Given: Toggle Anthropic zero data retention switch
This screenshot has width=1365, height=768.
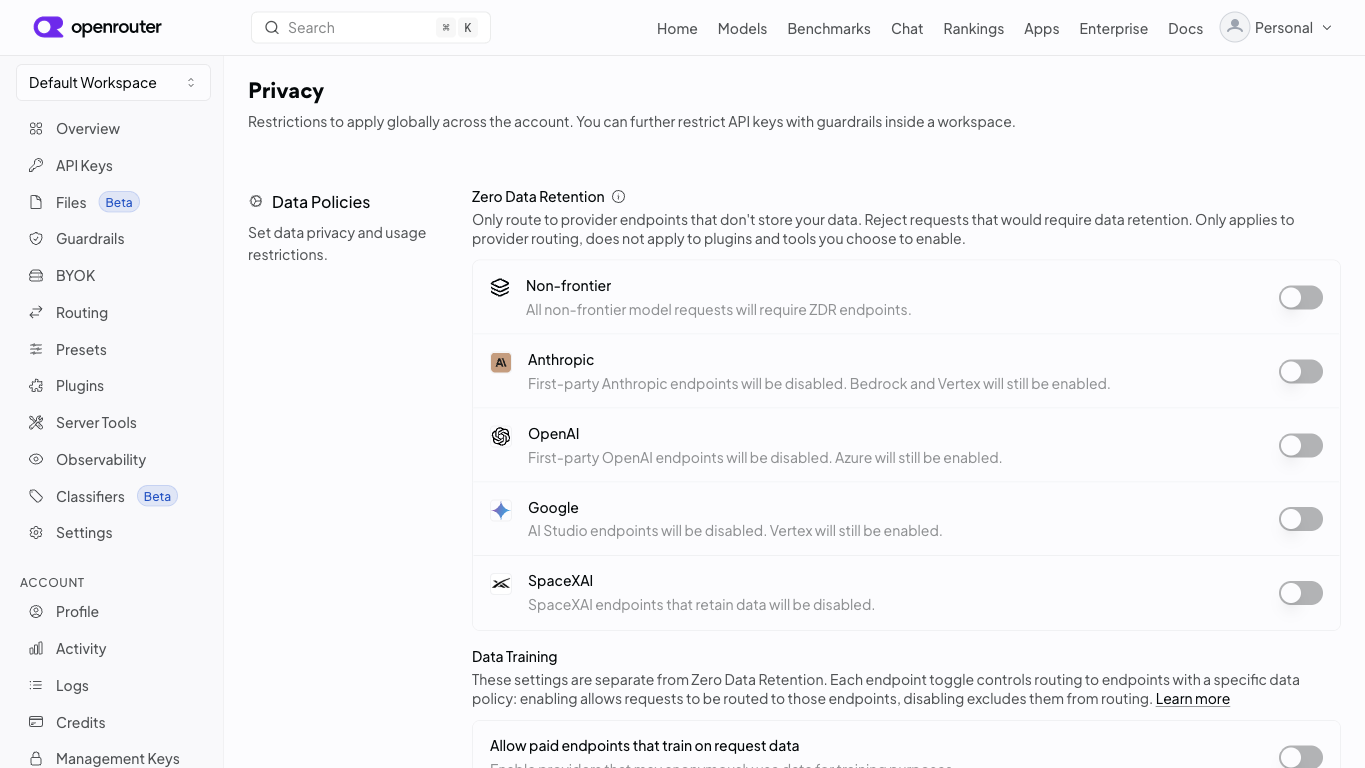Looking at the screenshot, I should click(x=1301, y=371).
